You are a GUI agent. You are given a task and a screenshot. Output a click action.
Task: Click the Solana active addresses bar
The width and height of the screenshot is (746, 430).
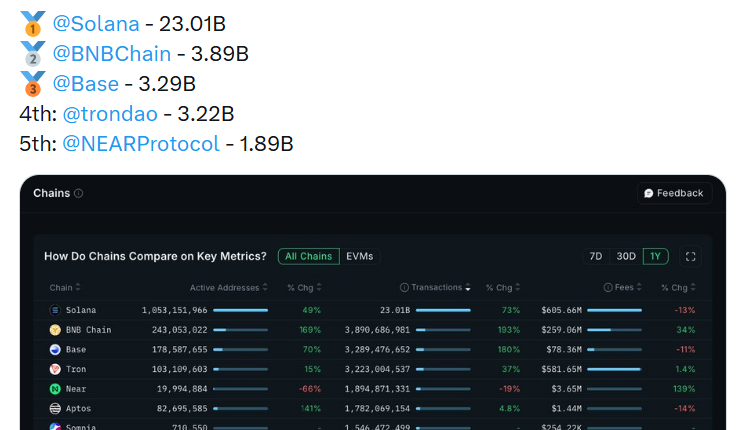tap(240, 311)
